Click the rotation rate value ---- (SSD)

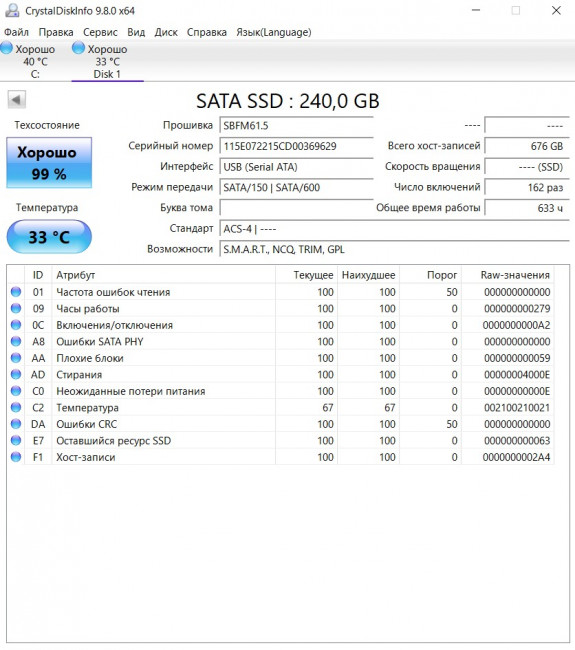pyautogui.click(x=527, y=167)
